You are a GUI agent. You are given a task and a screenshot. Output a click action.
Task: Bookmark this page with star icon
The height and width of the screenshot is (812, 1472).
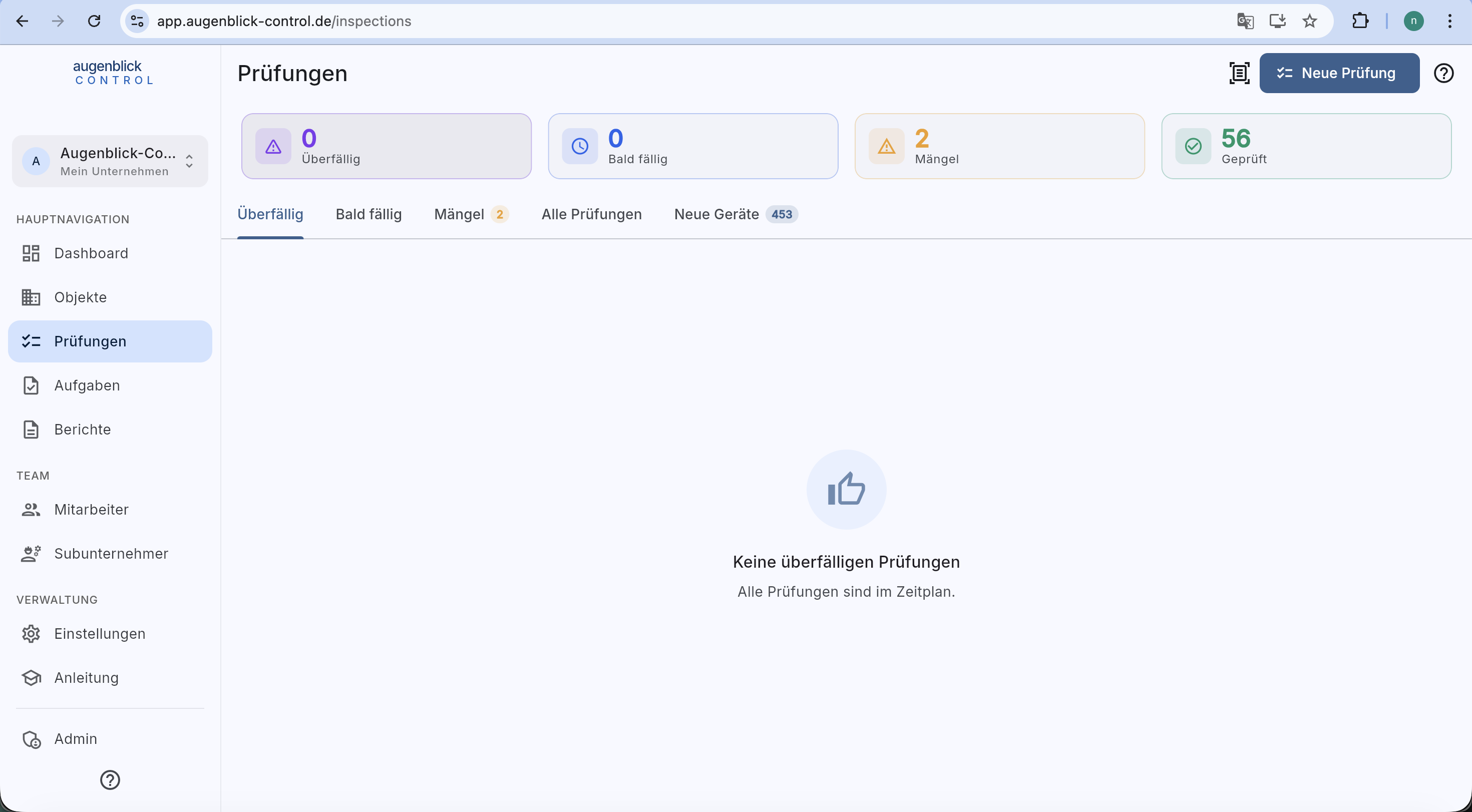pyautogui.click(x=1310, y=21)
